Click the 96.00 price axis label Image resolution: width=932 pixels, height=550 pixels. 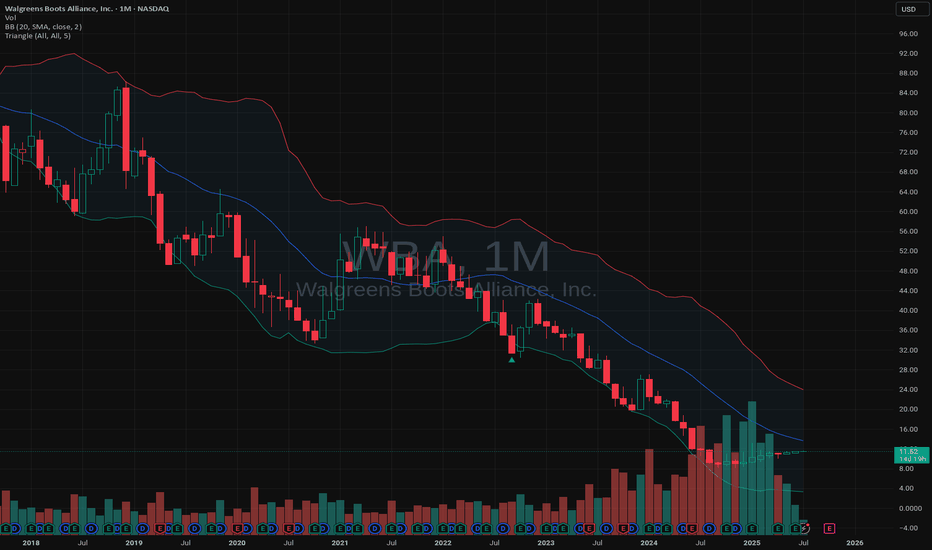click(908, 34)
